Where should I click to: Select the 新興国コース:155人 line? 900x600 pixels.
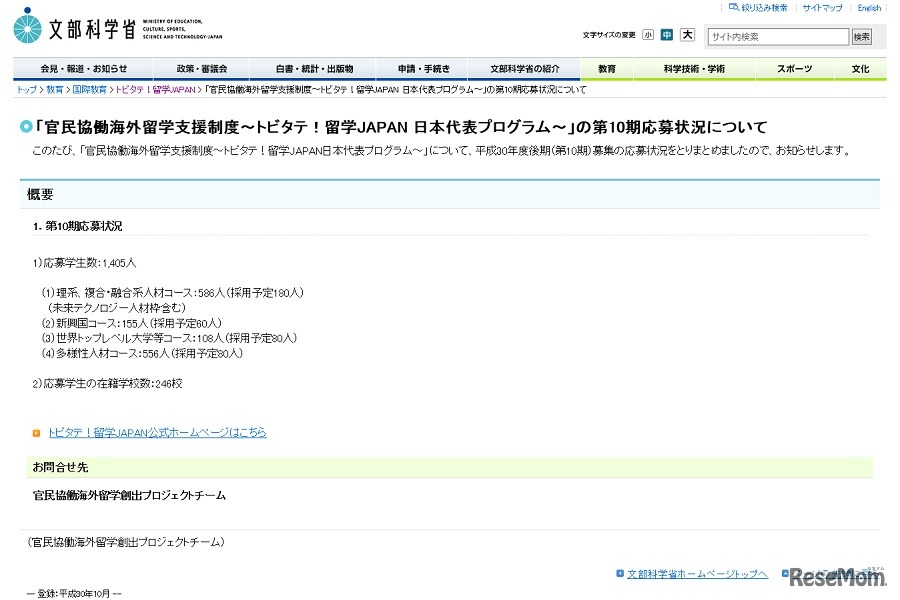(131, 323)
